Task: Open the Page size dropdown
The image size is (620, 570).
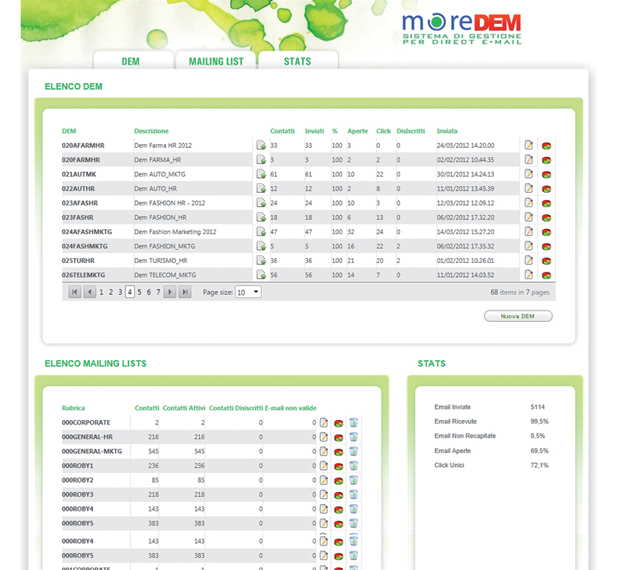Action: 248,292
